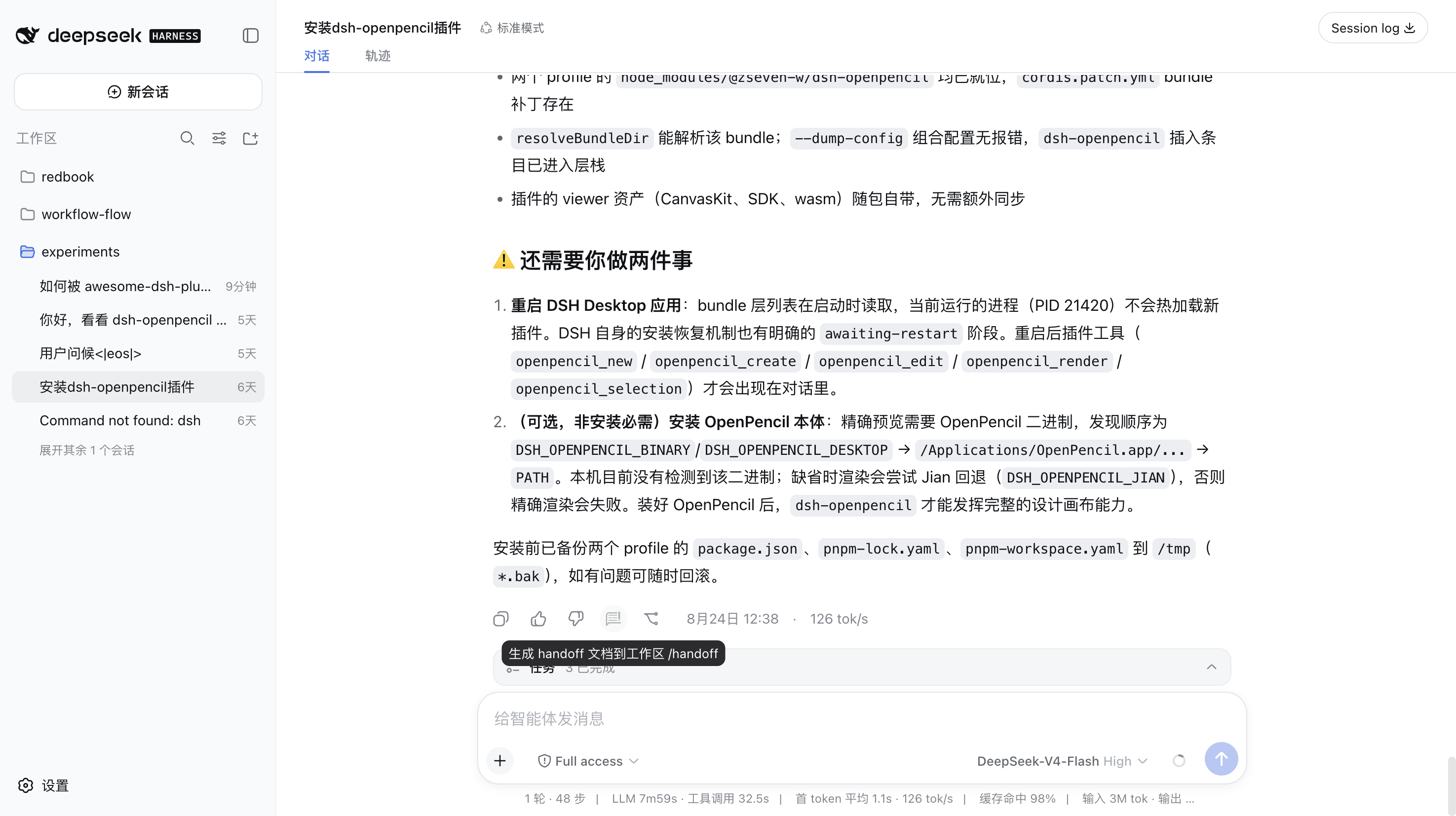Click the branch icon beside the timestamp
The height and width of the screenshot is (816, 1456).
(x=651, y=619)
